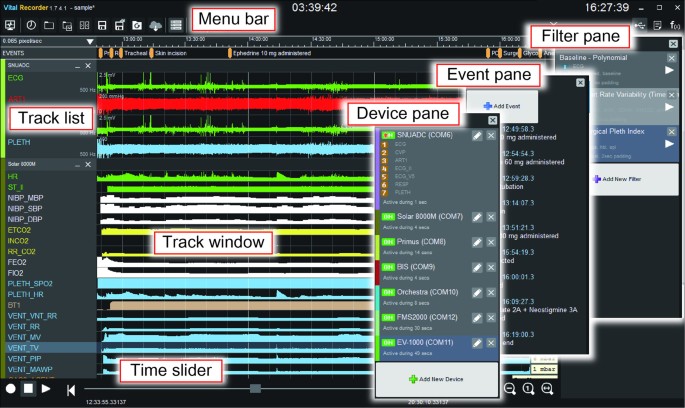The image size is (685, 408).
Task: Toggle ON switch for FMS2000 (COM12)
Action: pyautogui.click(x=387, y=318)
